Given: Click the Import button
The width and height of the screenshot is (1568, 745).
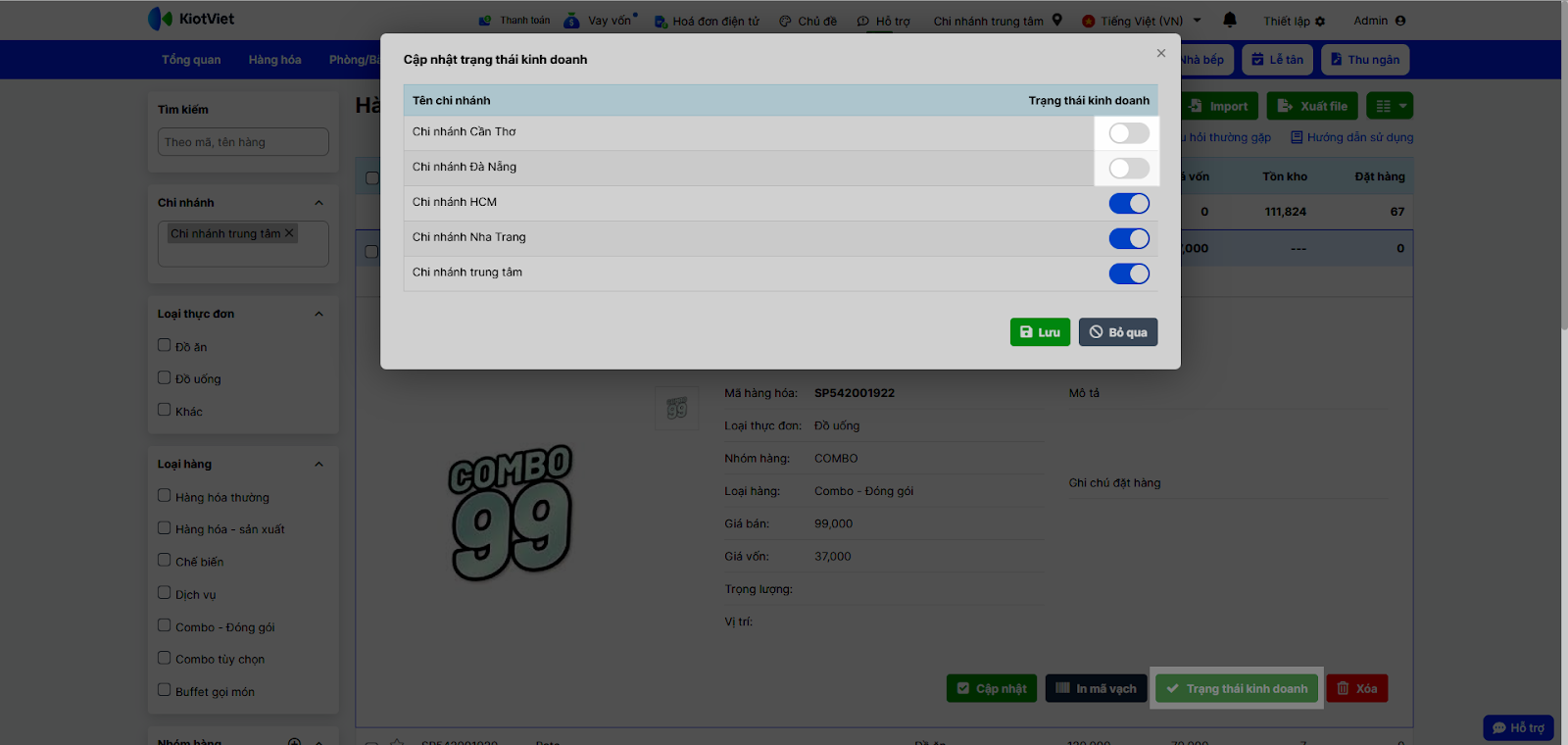Looking at the screenshot, I should point(1219,106).
